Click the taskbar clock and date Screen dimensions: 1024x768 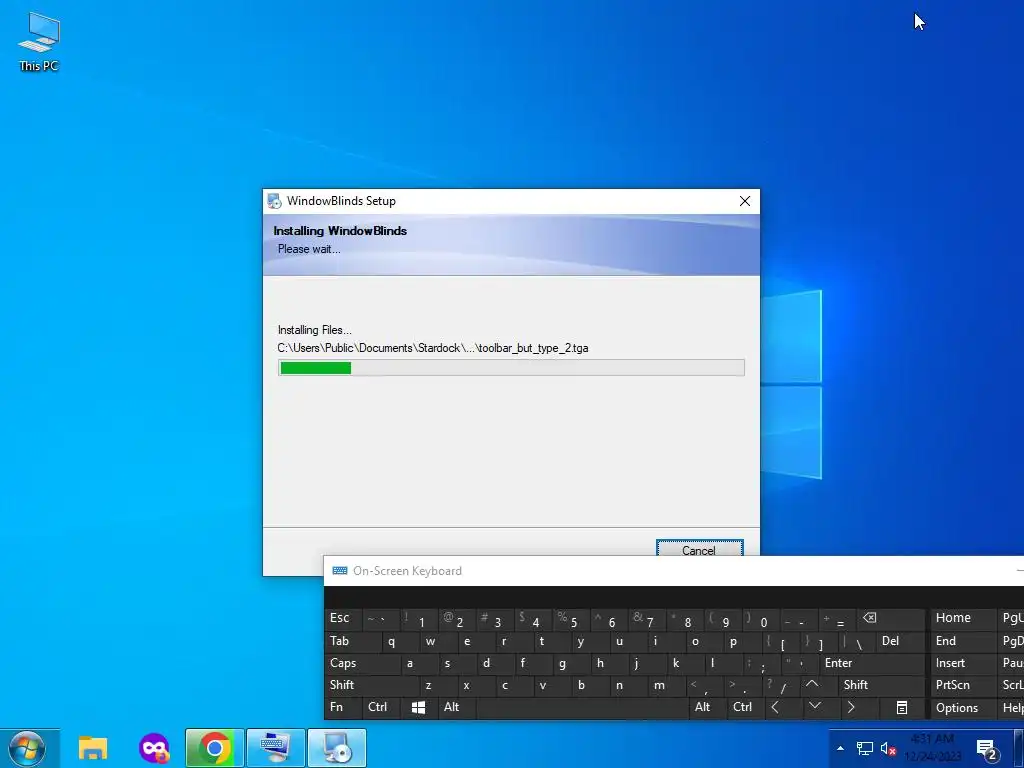click(933, 748)
